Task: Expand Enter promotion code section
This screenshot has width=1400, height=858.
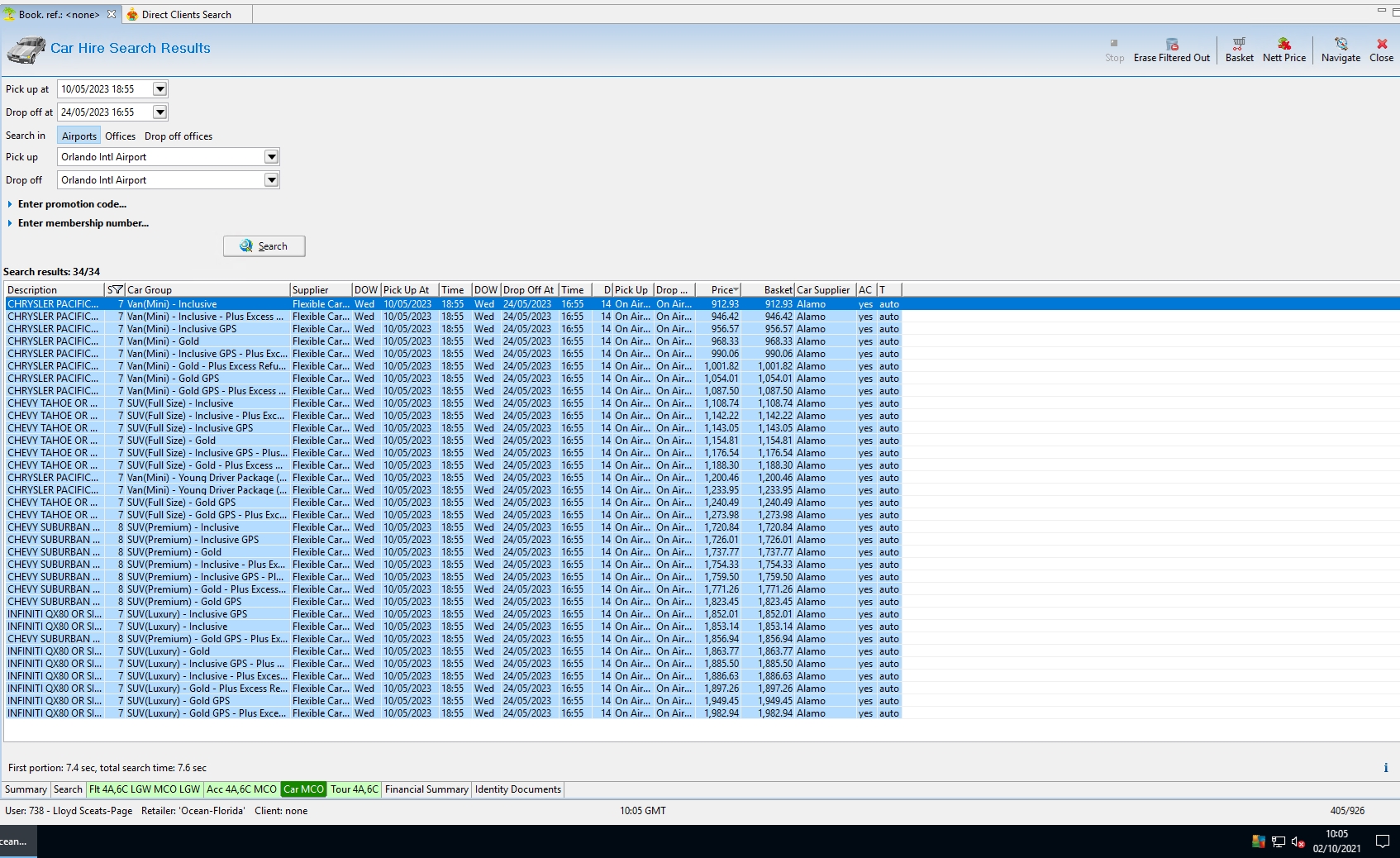Action: (67, 204)
